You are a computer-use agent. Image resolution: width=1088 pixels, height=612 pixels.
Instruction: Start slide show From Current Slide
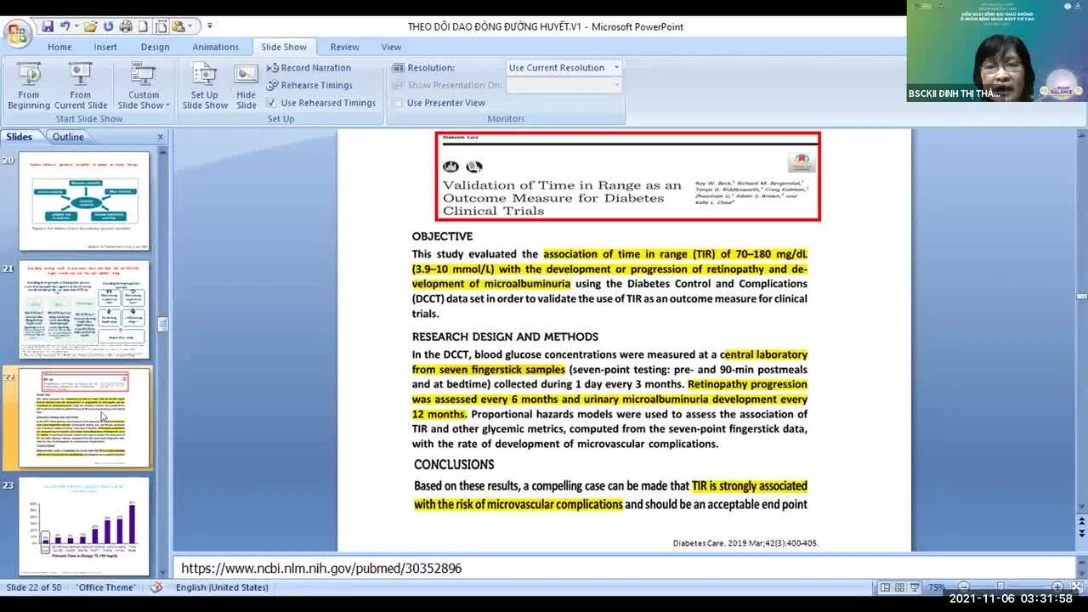pyautogui.click(x=81, y=85)
